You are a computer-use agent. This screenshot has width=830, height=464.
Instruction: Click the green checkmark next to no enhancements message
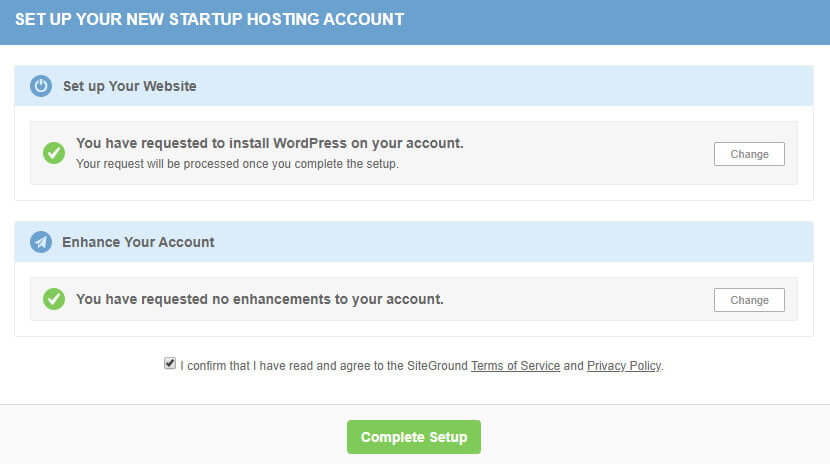click(x=54, y=299)
